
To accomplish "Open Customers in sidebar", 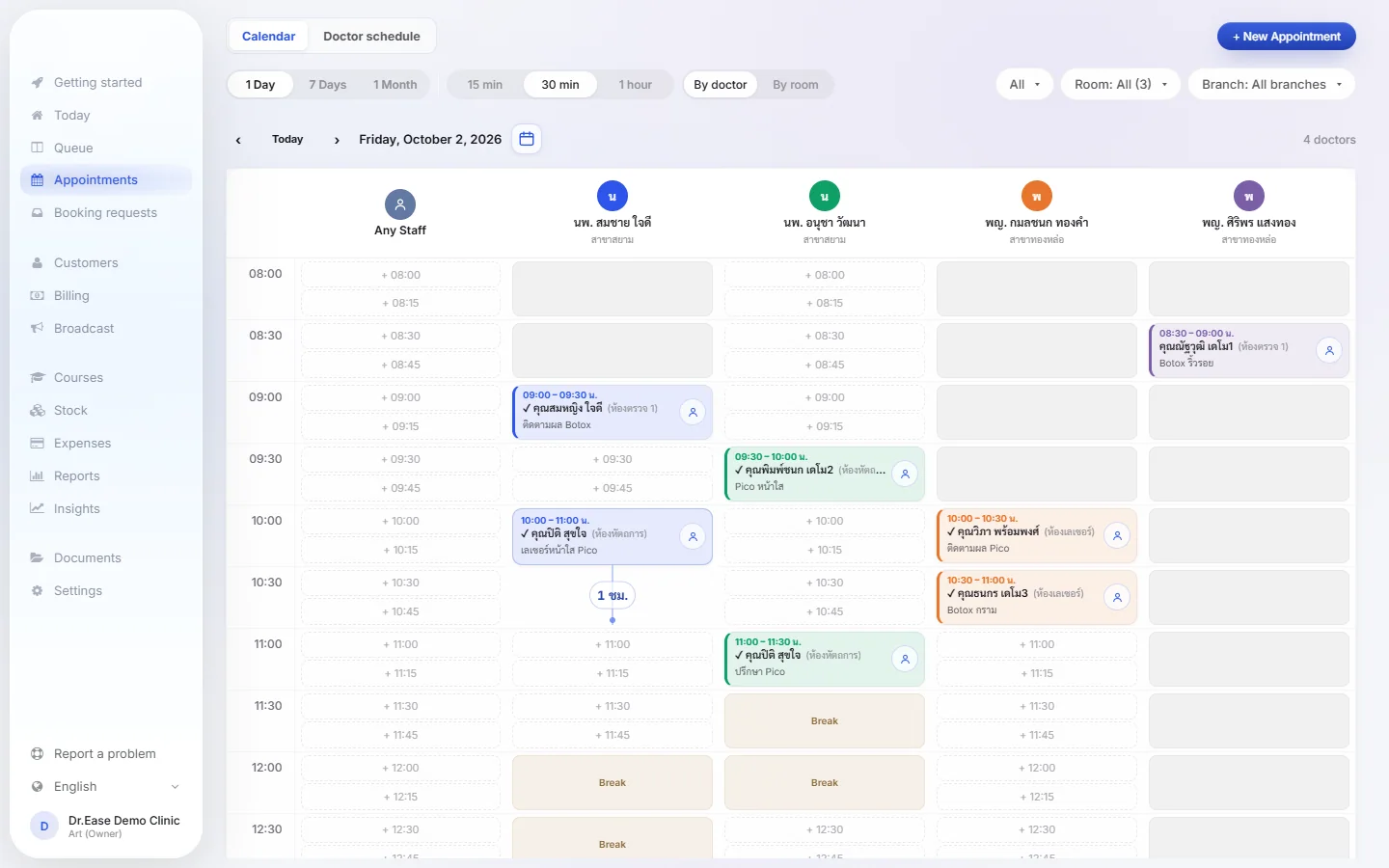I will pyautogui.click(x=106, y=263).
